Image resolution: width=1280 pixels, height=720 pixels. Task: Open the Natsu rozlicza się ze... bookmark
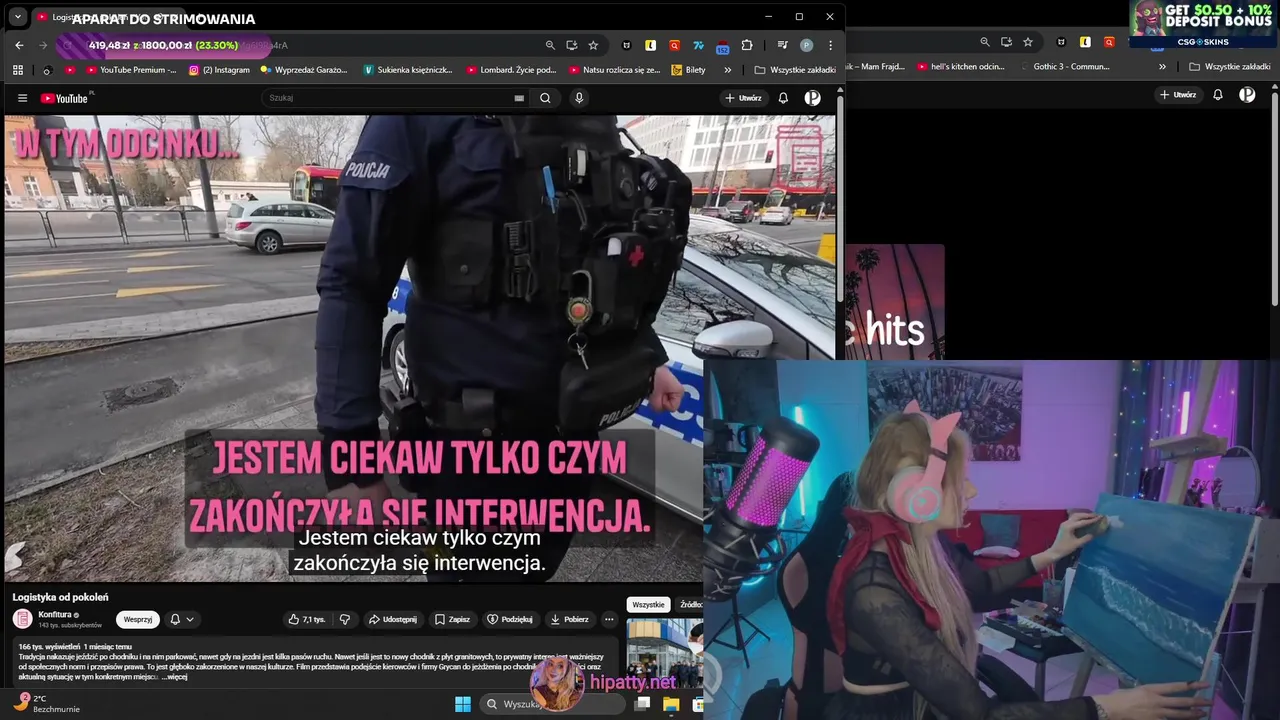pos(615,70)
